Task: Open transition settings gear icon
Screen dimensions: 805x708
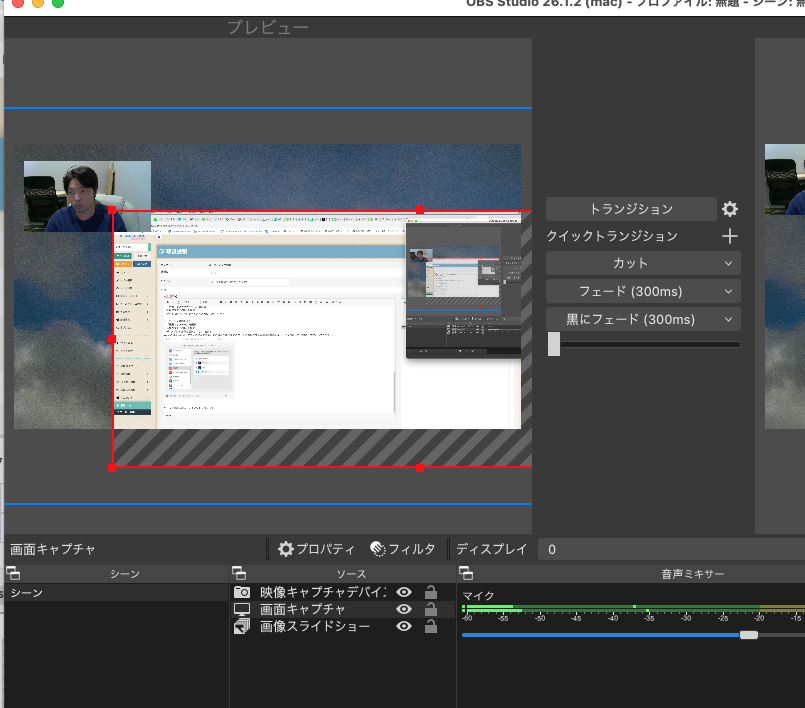Action: (x=730, y=209)
